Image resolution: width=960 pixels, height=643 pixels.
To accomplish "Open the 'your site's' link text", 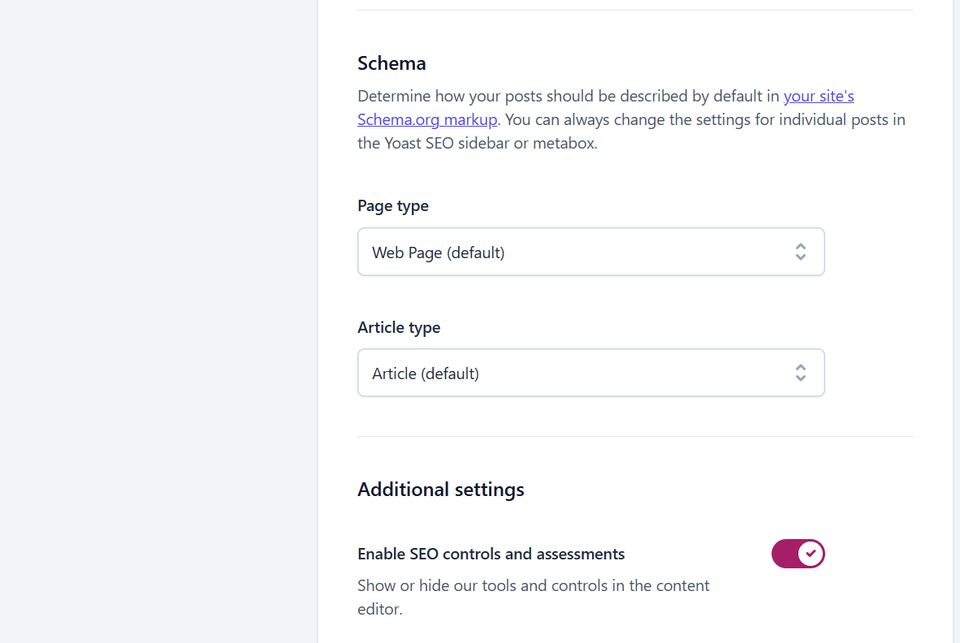I will point(819,96).
